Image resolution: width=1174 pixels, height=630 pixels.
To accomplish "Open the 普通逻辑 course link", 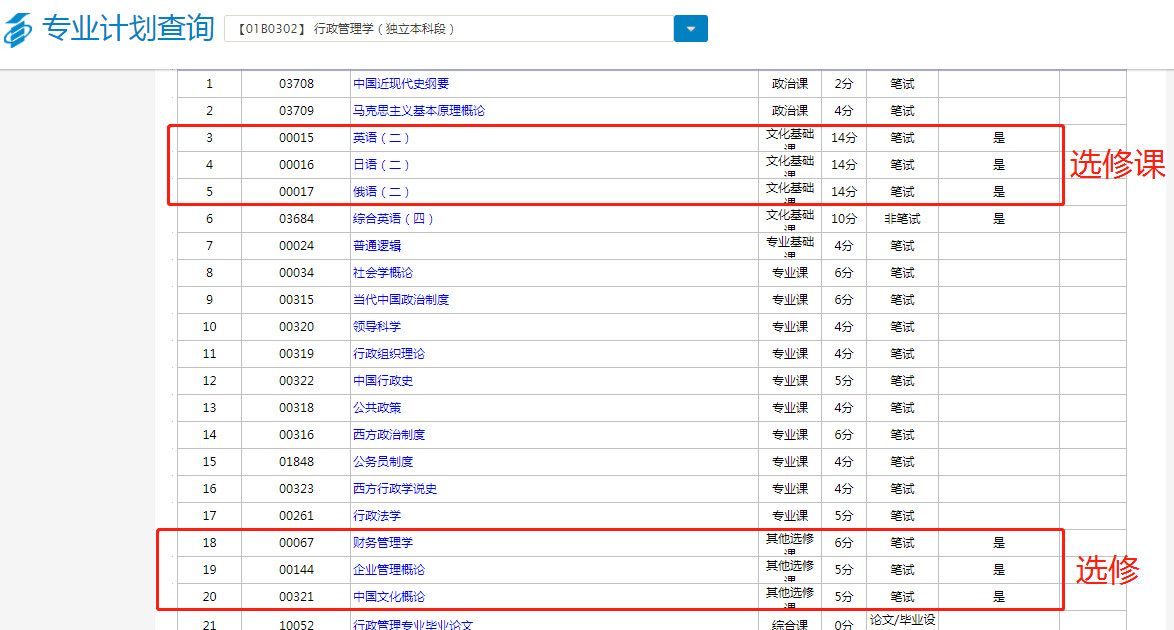I will coord(377,246).
